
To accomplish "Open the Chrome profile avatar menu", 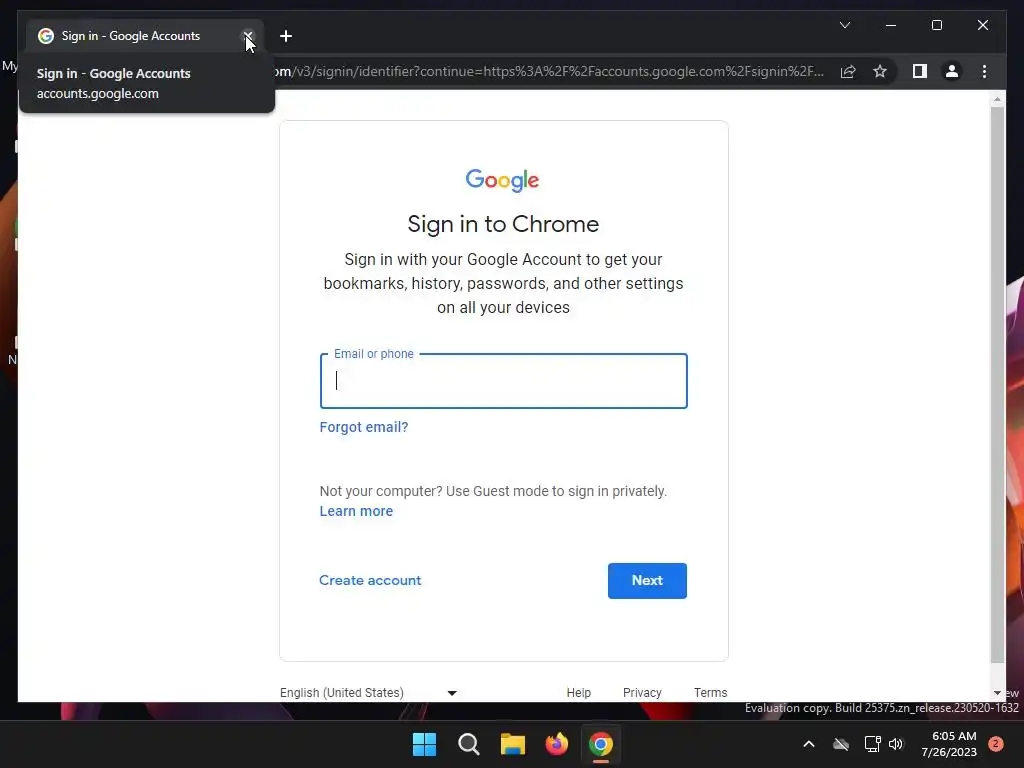I will tap(952, 71).
